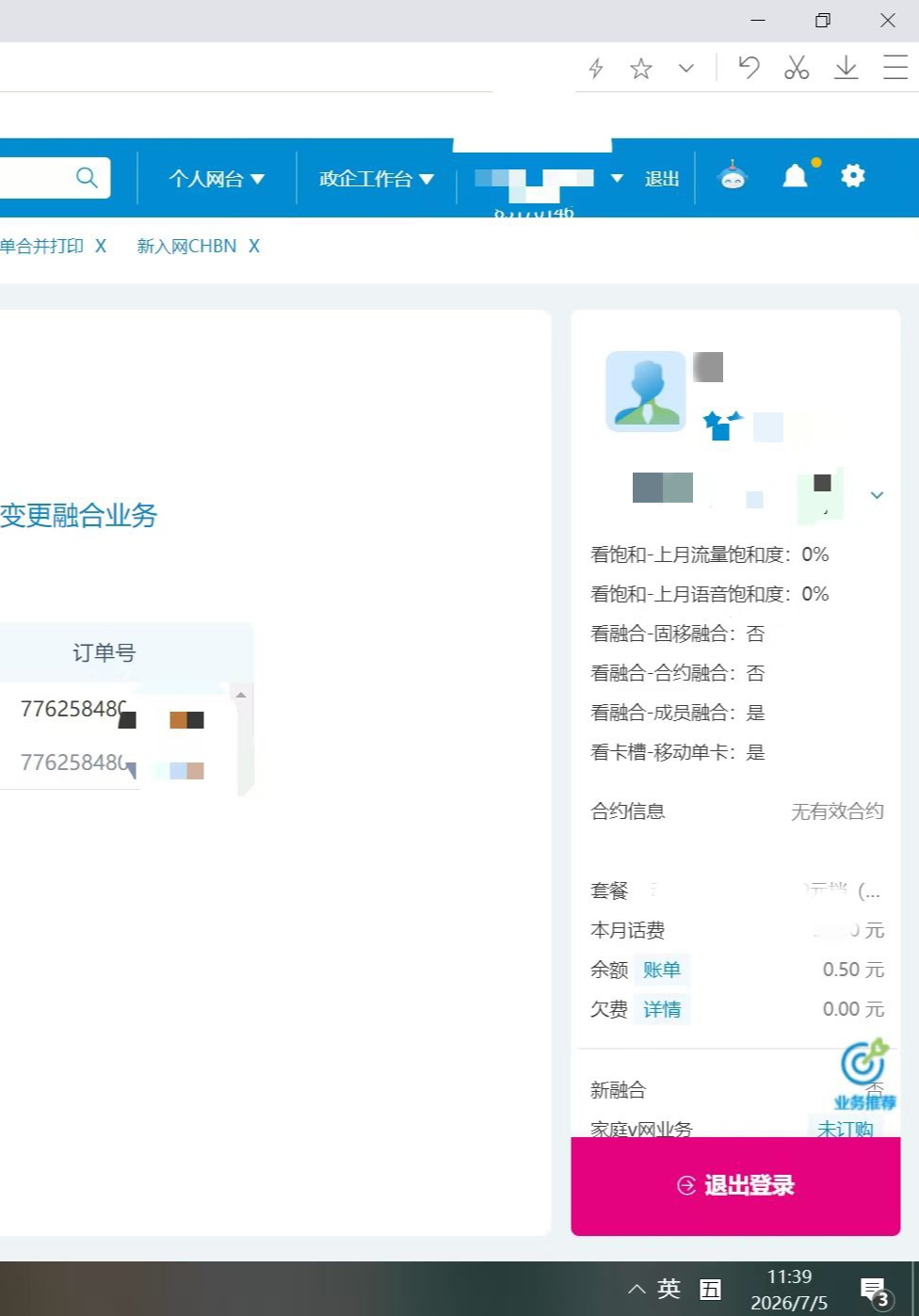919x1316 pixels.
Task: Expand the customer info chevron
Action: (x=877, y=495)
